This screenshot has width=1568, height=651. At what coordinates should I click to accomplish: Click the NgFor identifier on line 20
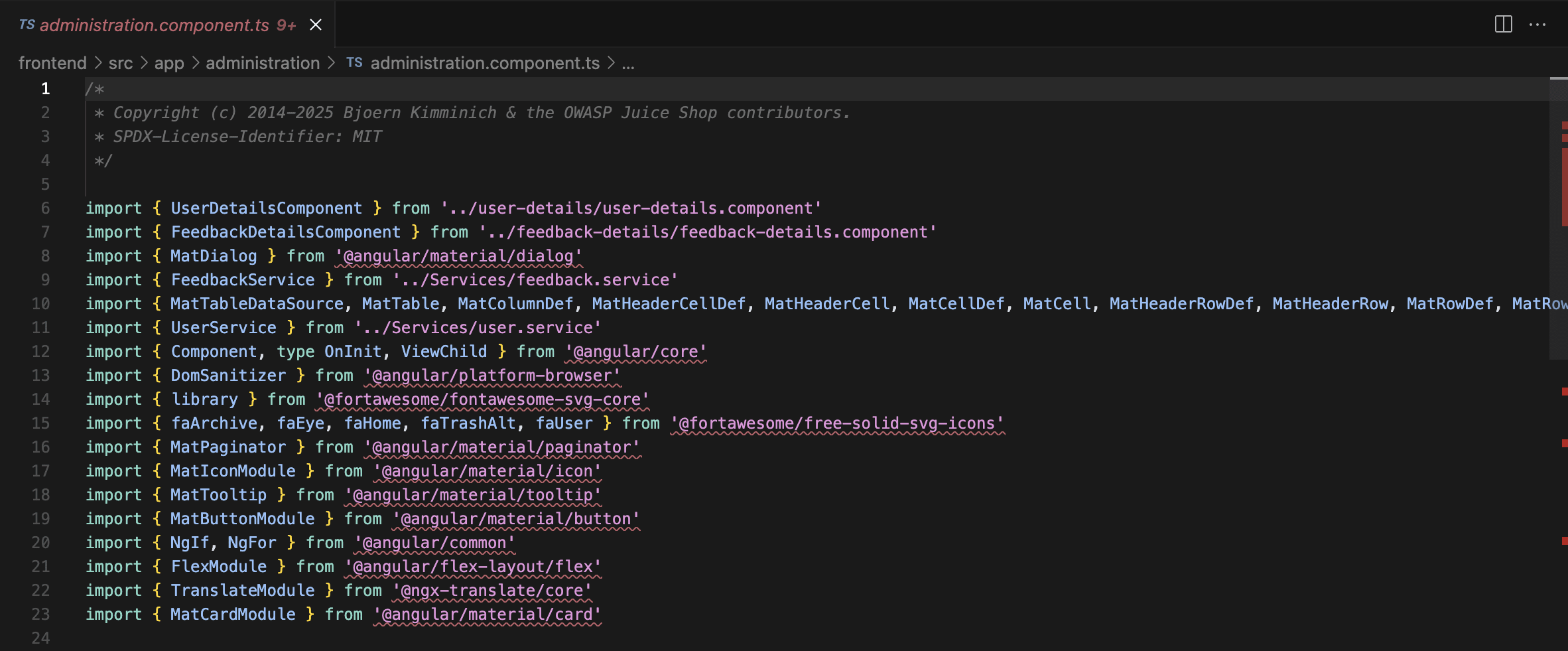coord(252,543)
